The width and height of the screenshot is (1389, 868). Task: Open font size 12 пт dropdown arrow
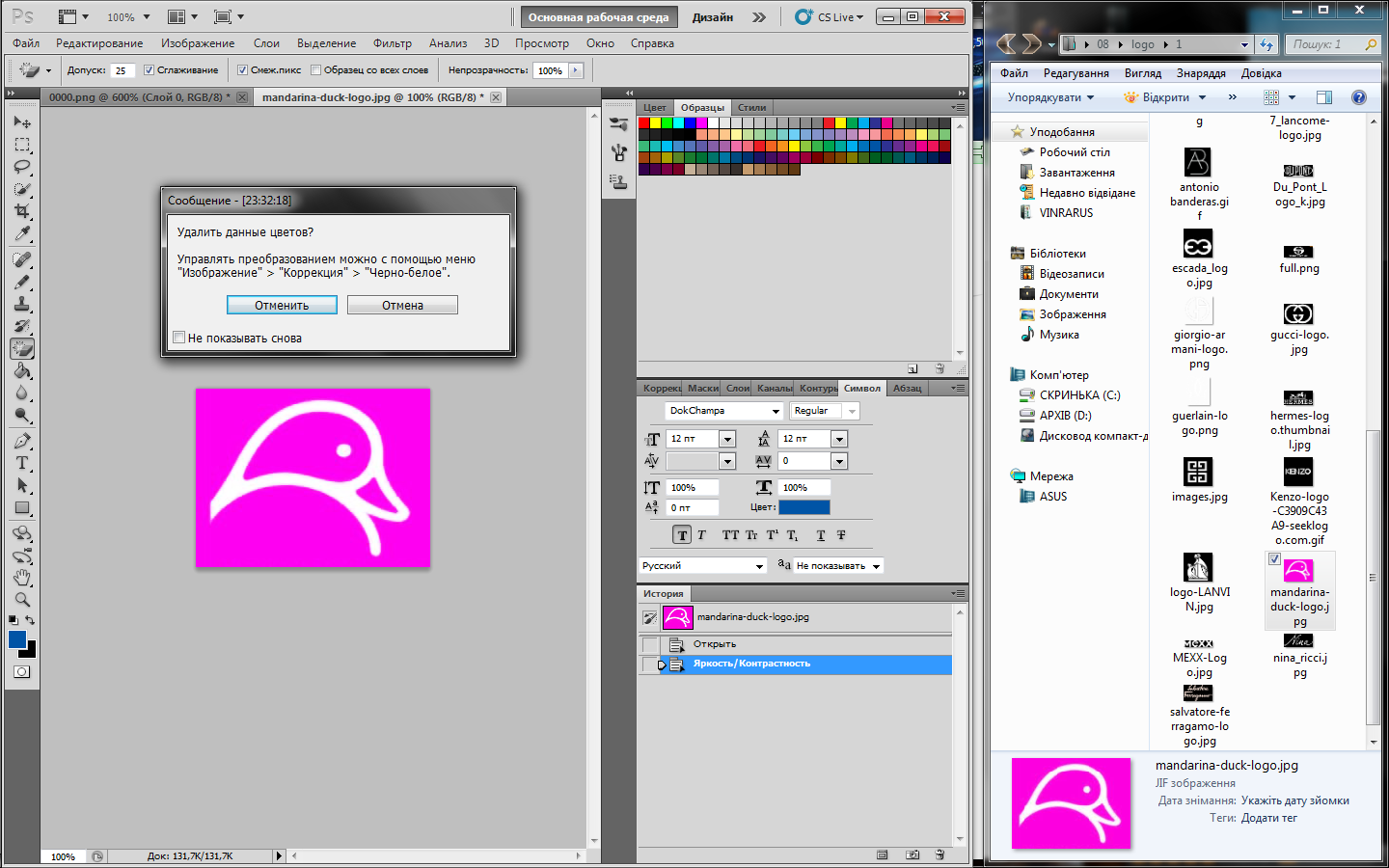point(727,439)
